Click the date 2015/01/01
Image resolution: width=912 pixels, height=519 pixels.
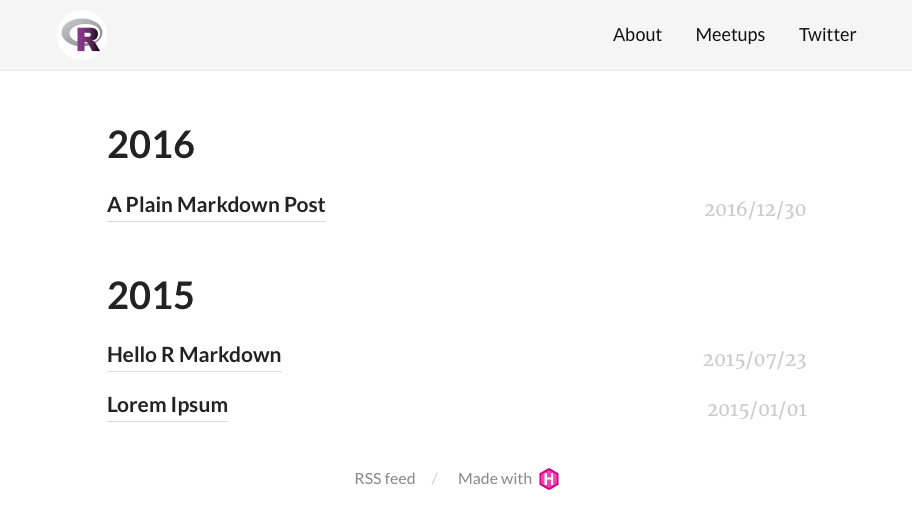[756, 410]
